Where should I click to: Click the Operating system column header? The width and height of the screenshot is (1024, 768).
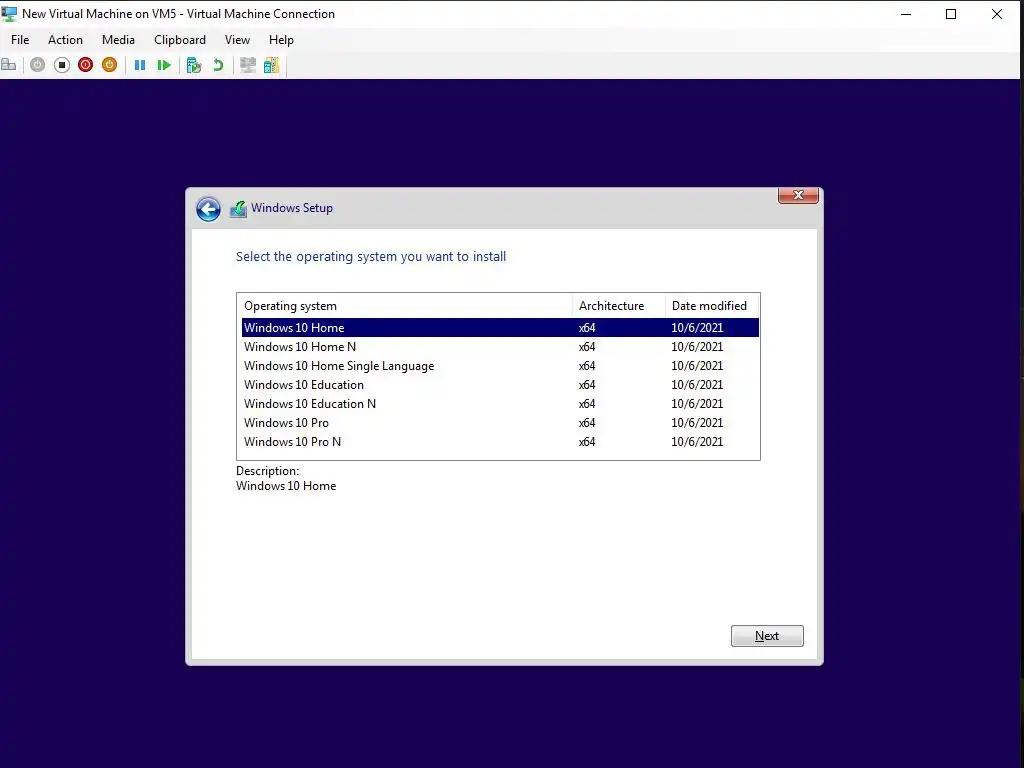coord(405,306)
